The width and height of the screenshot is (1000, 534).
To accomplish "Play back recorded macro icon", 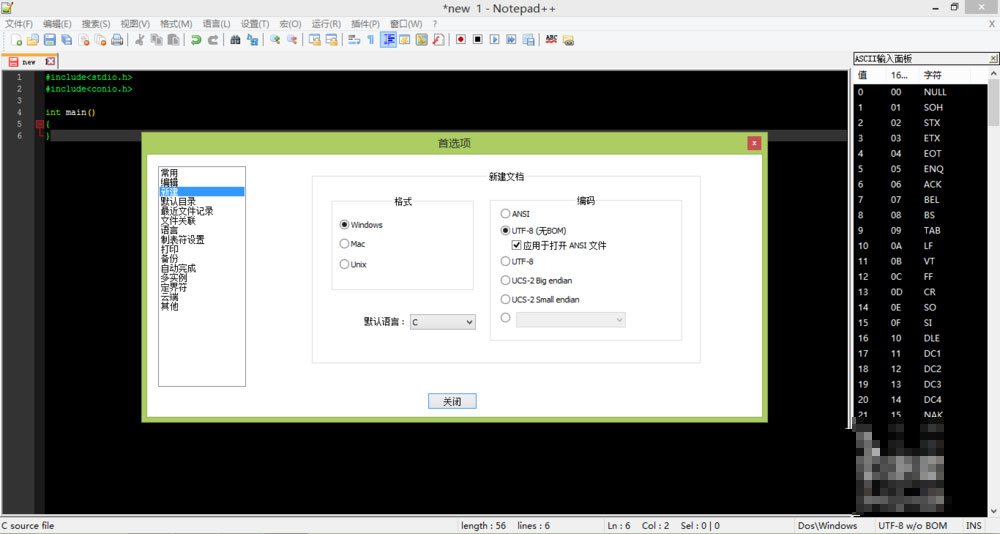I will (494, 40).
